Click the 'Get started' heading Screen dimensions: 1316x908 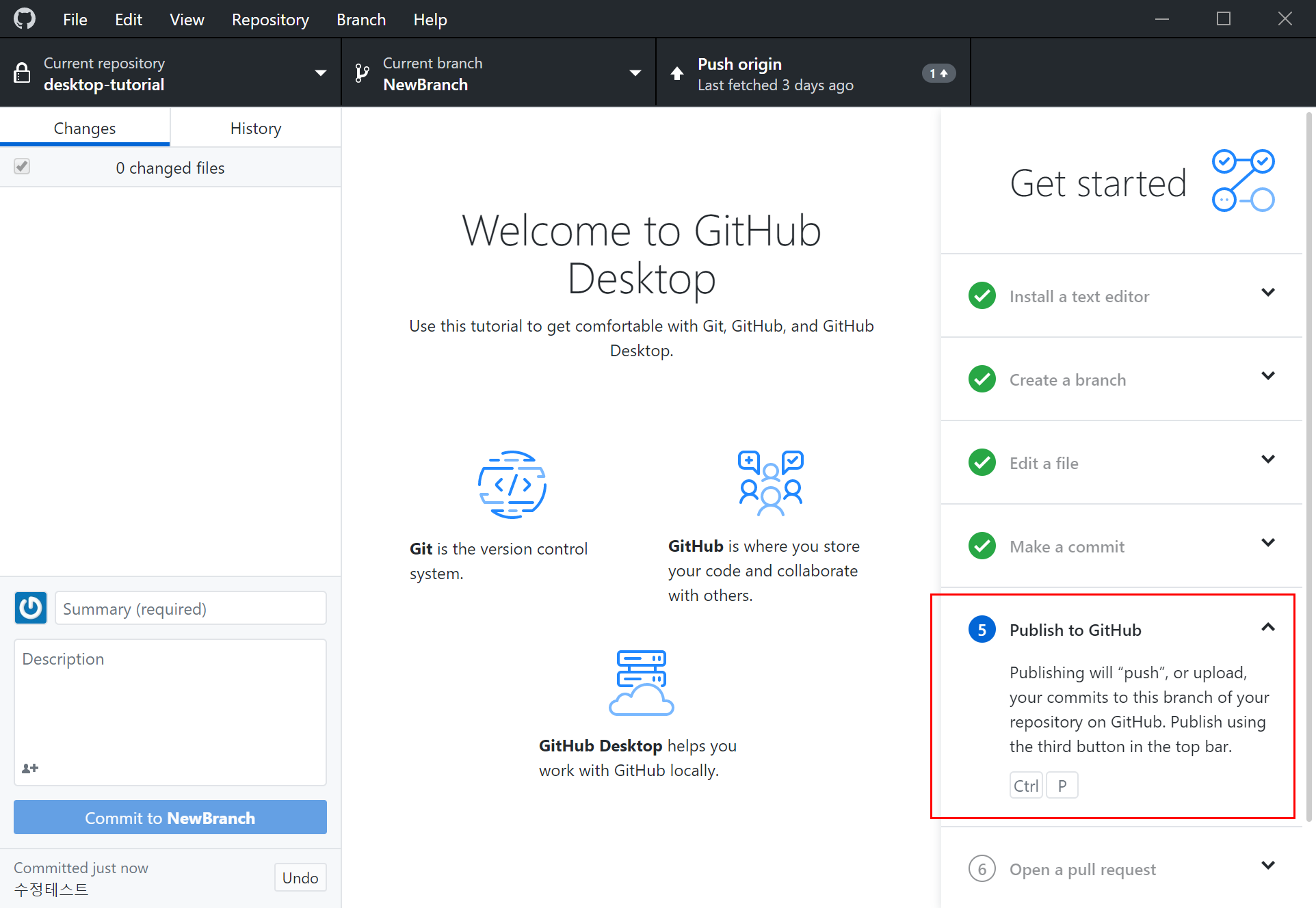(x=1098, y=183)
